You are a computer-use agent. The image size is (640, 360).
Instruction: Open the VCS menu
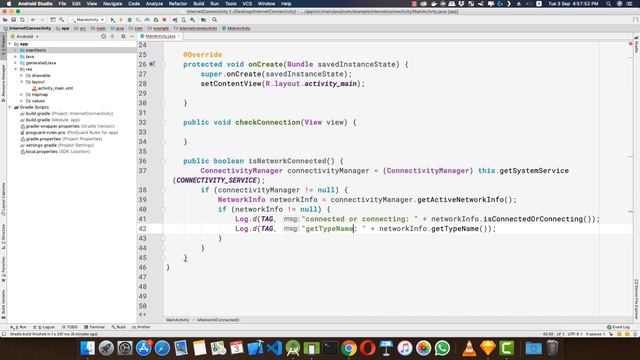247,4
